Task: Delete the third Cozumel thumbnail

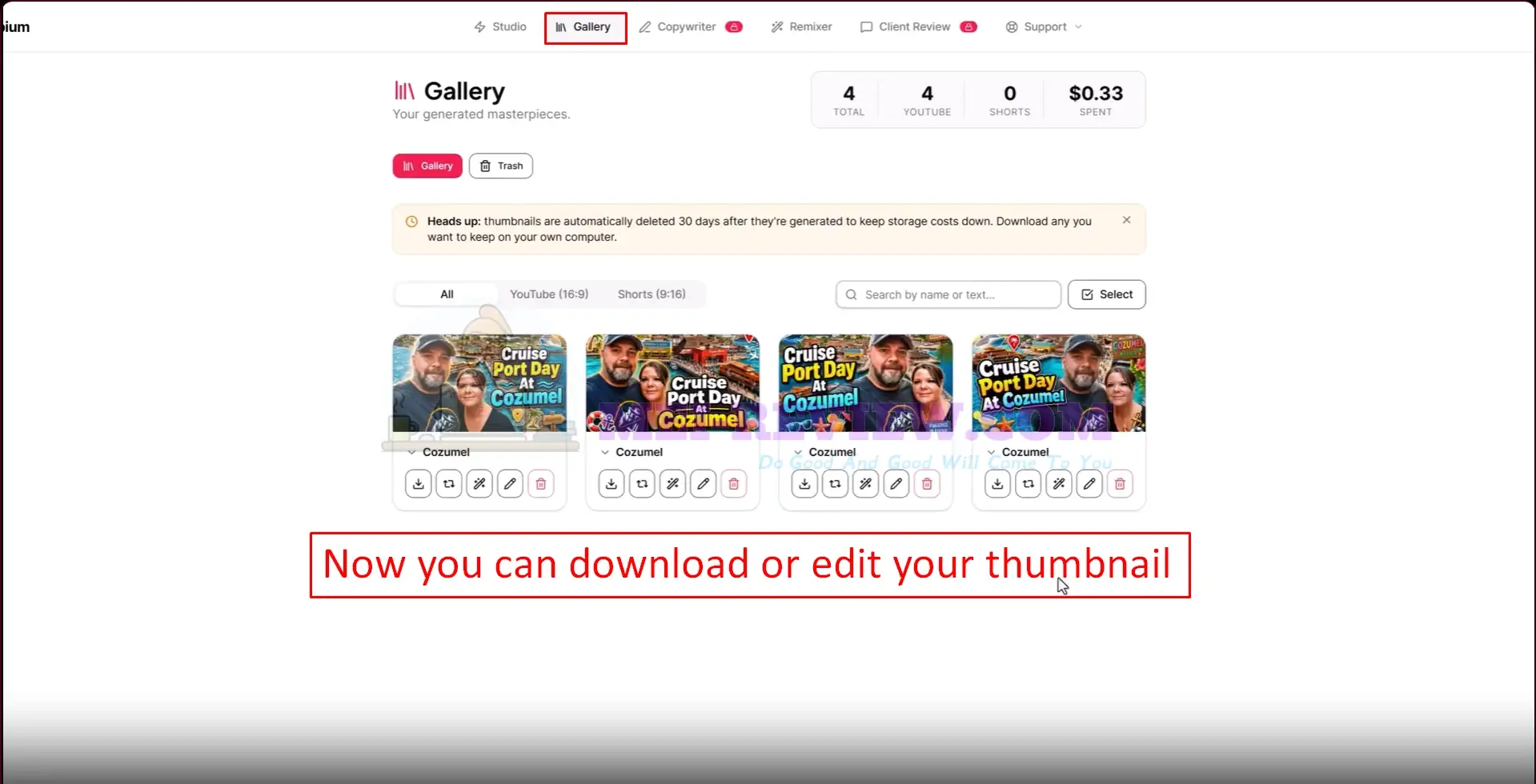Action: (927, 484)
